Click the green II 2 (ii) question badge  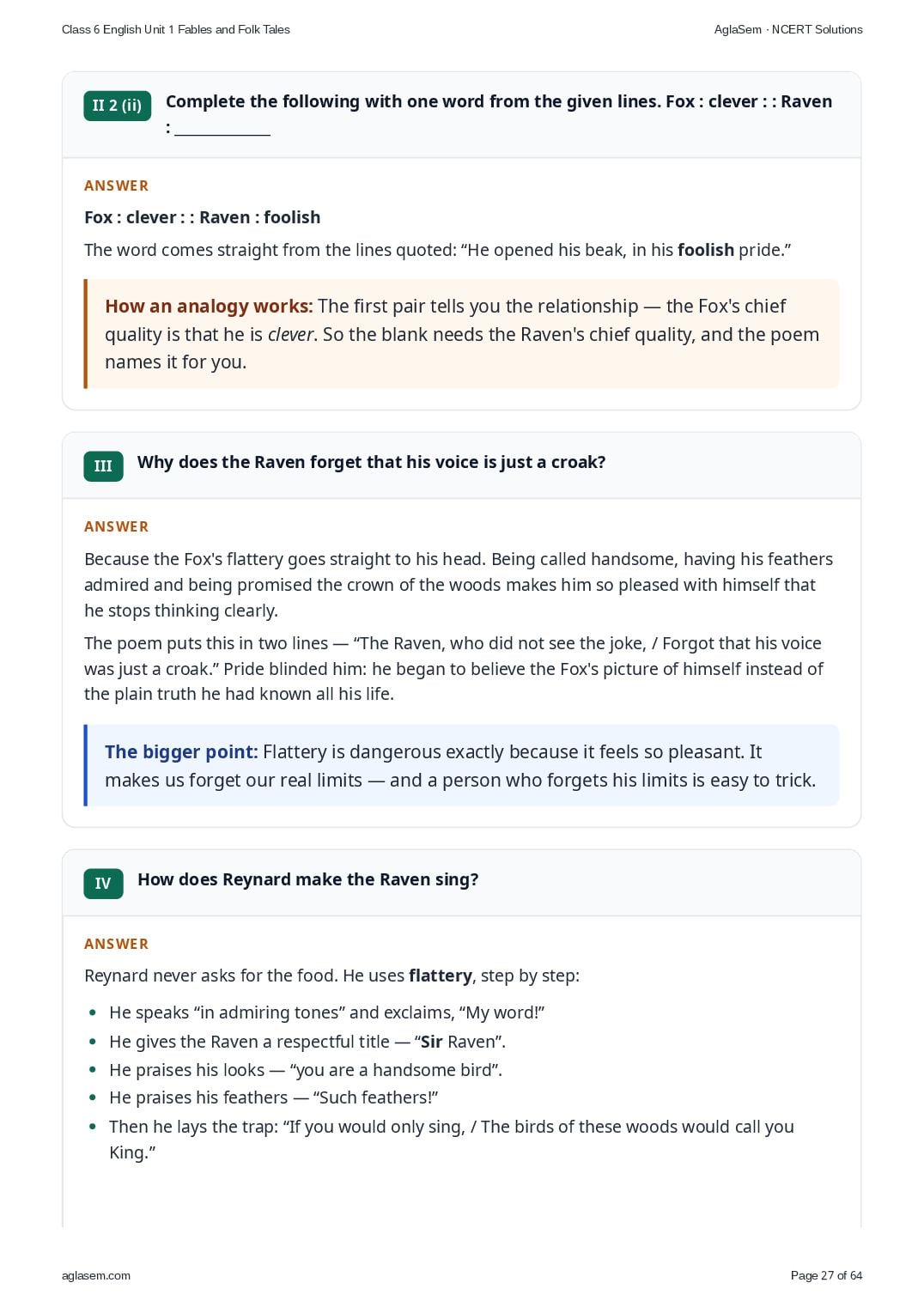(117, 106)
